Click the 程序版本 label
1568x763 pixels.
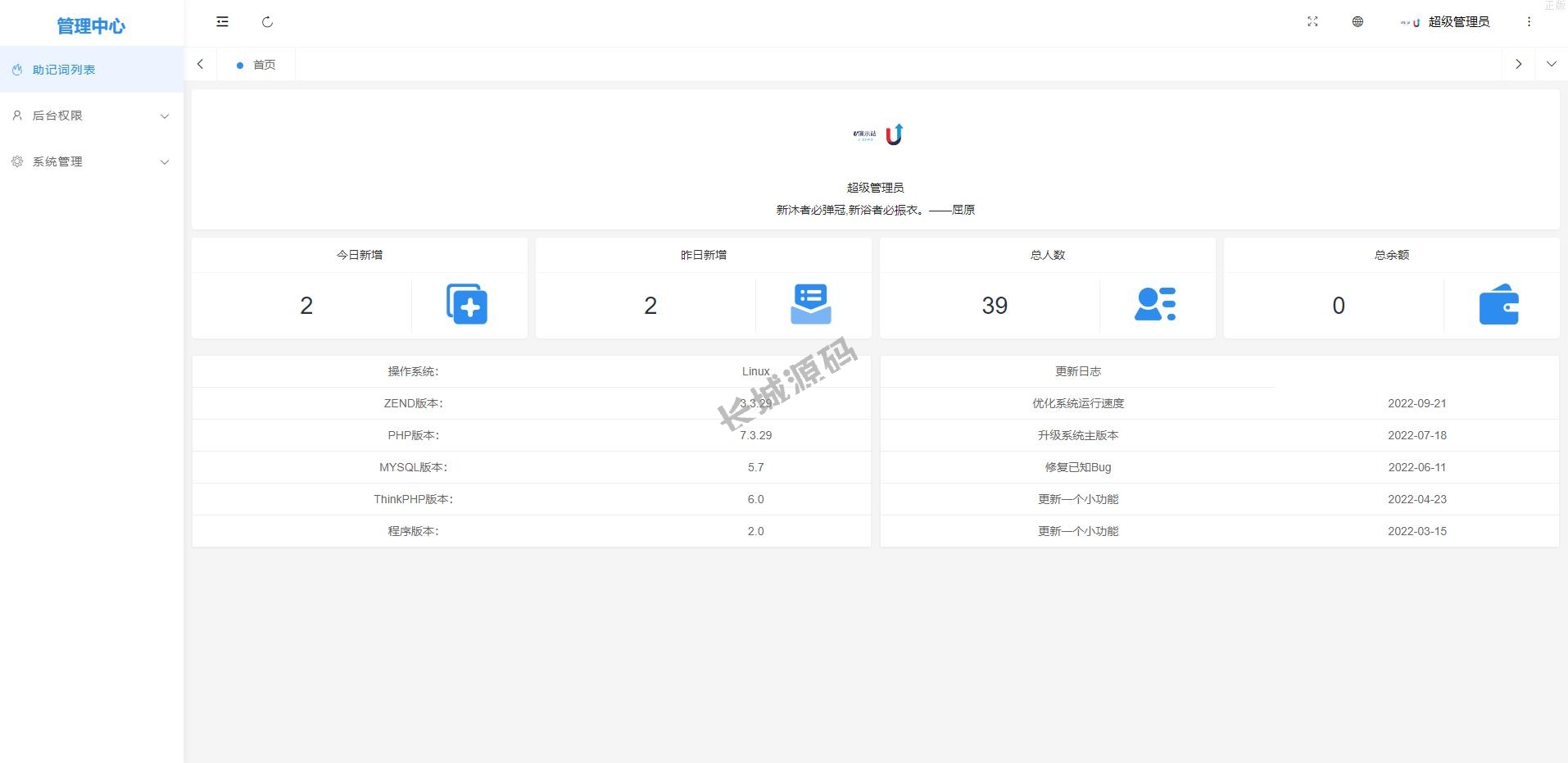click(x=413, y=531)
